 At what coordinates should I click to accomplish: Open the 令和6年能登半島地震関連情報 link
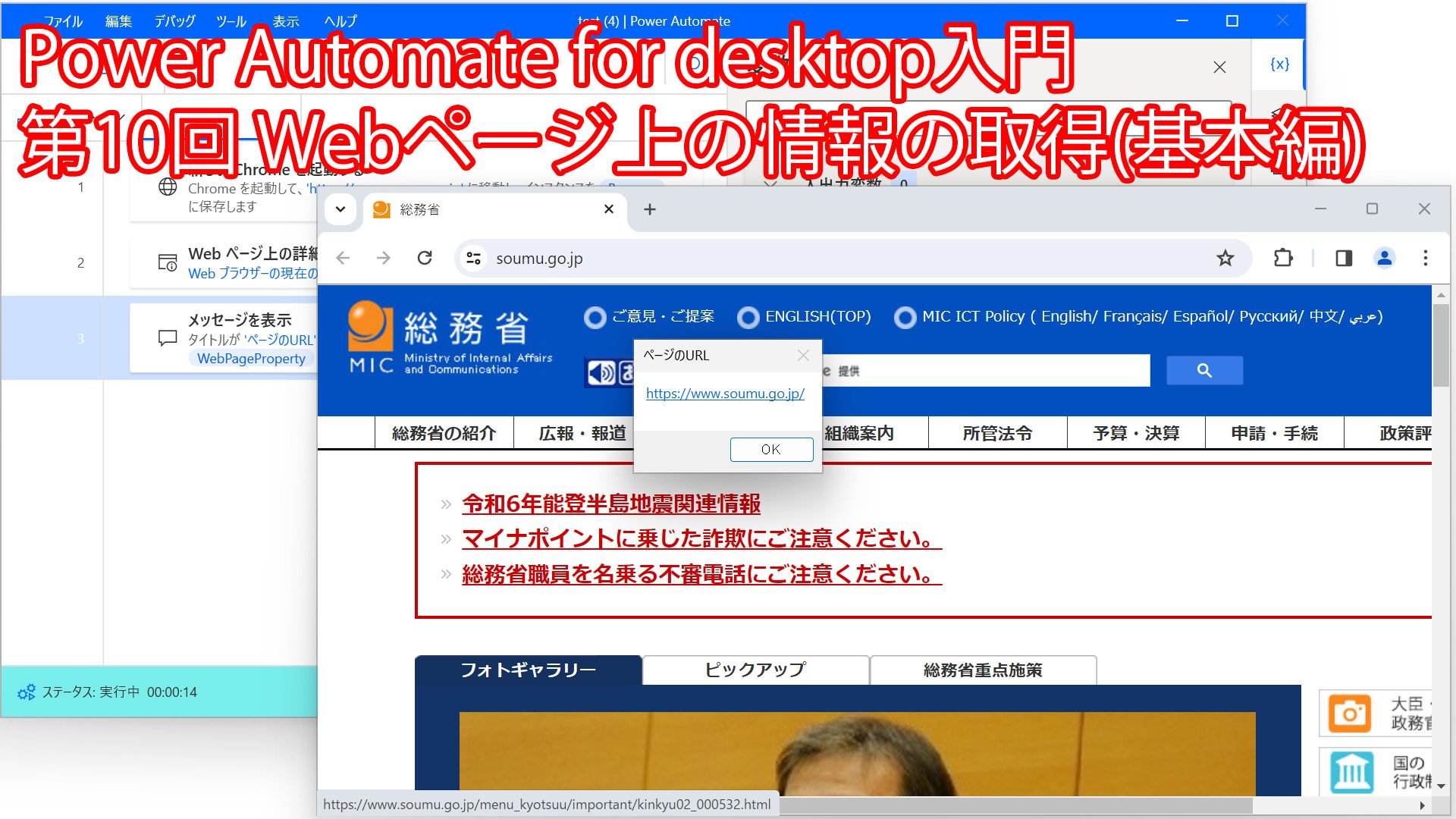[x=611, y=504]
